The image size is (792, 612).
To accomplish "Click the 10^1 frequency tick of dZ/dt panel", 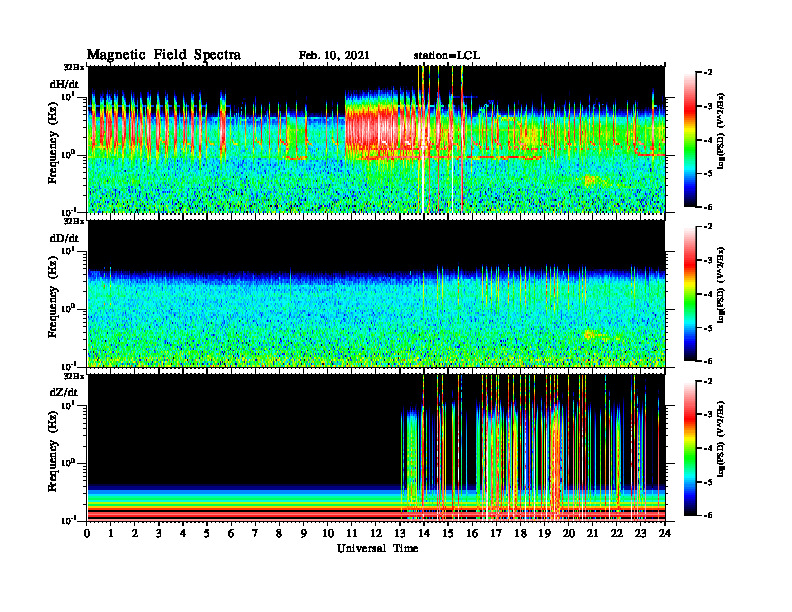I will click(68, 405).
